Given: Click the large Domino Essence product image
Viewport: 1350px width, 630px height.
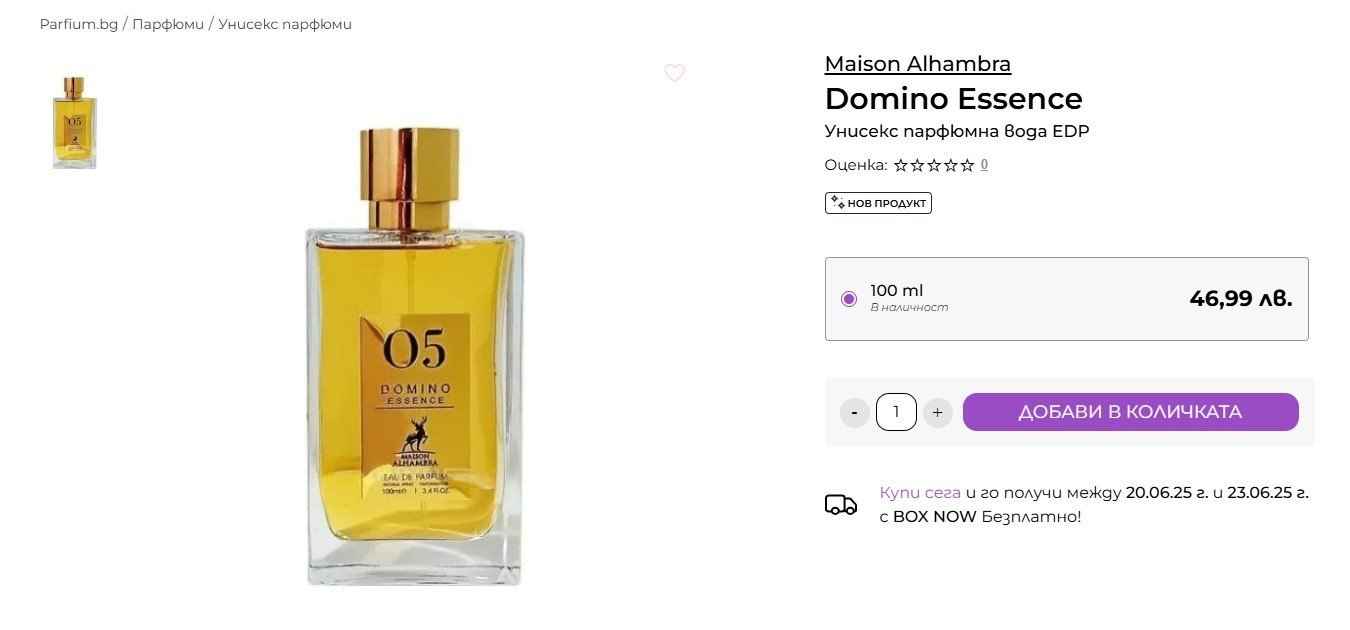Looking at the screenshot, I should [x=414, y=357].
